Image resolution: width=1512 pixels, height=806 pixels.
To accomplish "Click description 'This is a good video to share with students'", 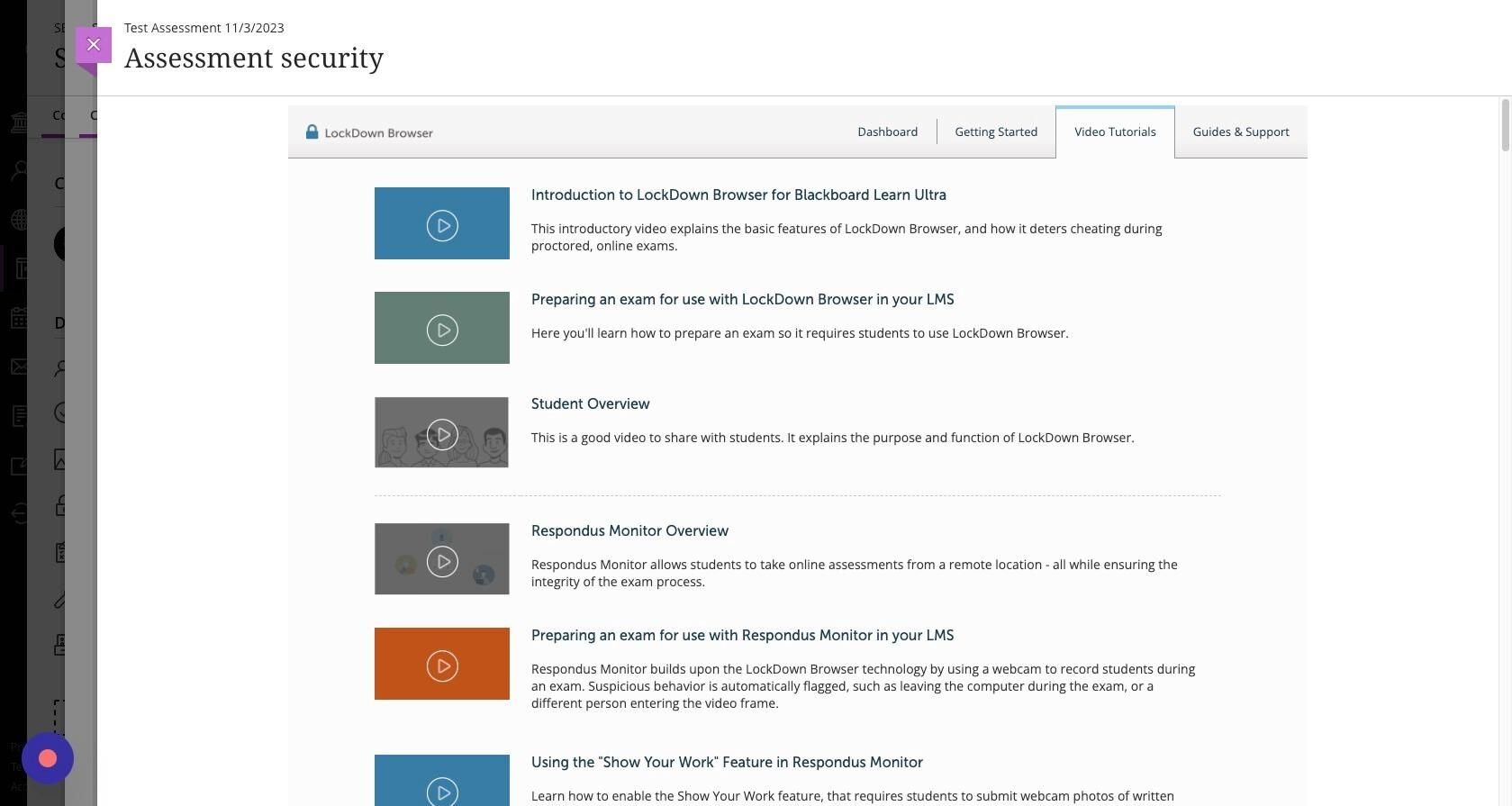I will click(x=832, y=438).
